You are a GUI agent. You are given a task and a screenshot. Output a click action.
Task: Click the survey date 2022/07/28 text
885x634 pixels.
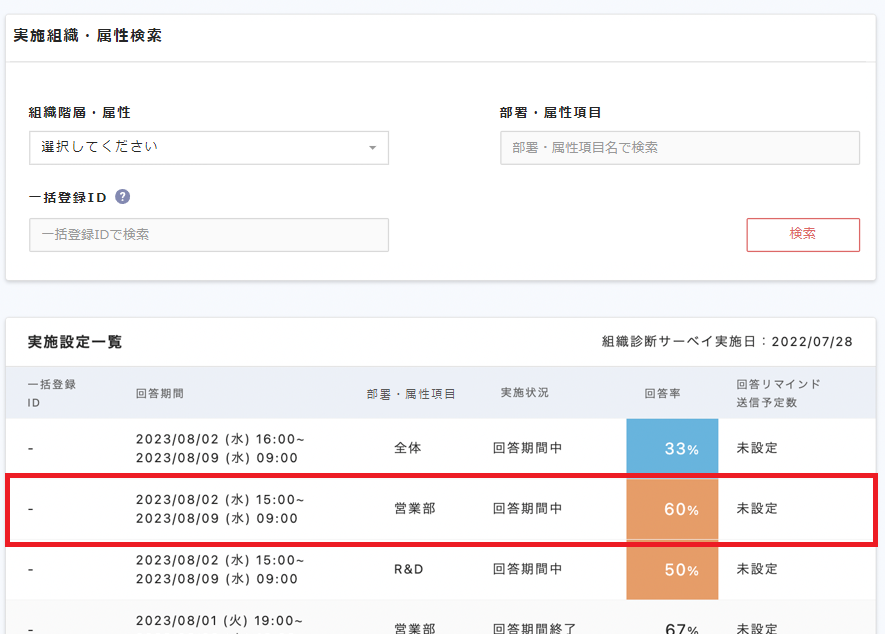coord(816,342)
